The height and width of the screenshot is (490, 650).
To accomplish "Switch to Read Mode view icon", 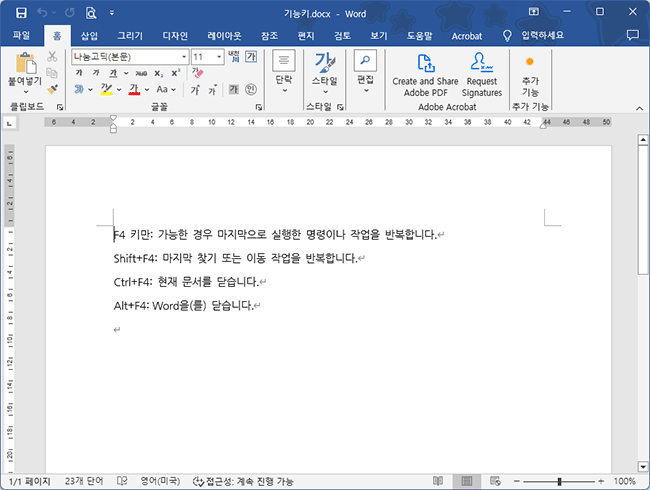I will point(438,481).
